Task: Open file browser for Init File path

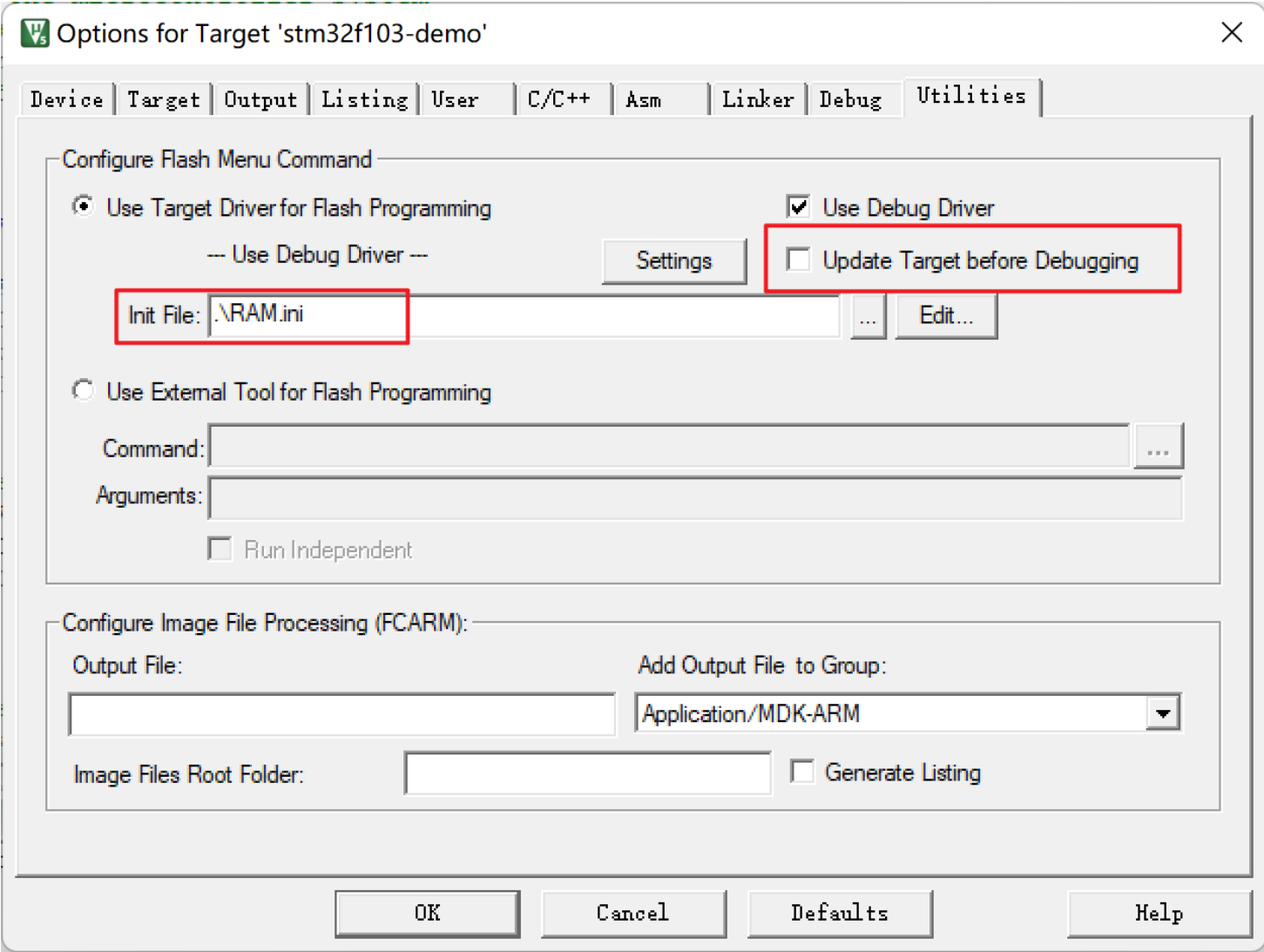Action: (x=868, y=316)
